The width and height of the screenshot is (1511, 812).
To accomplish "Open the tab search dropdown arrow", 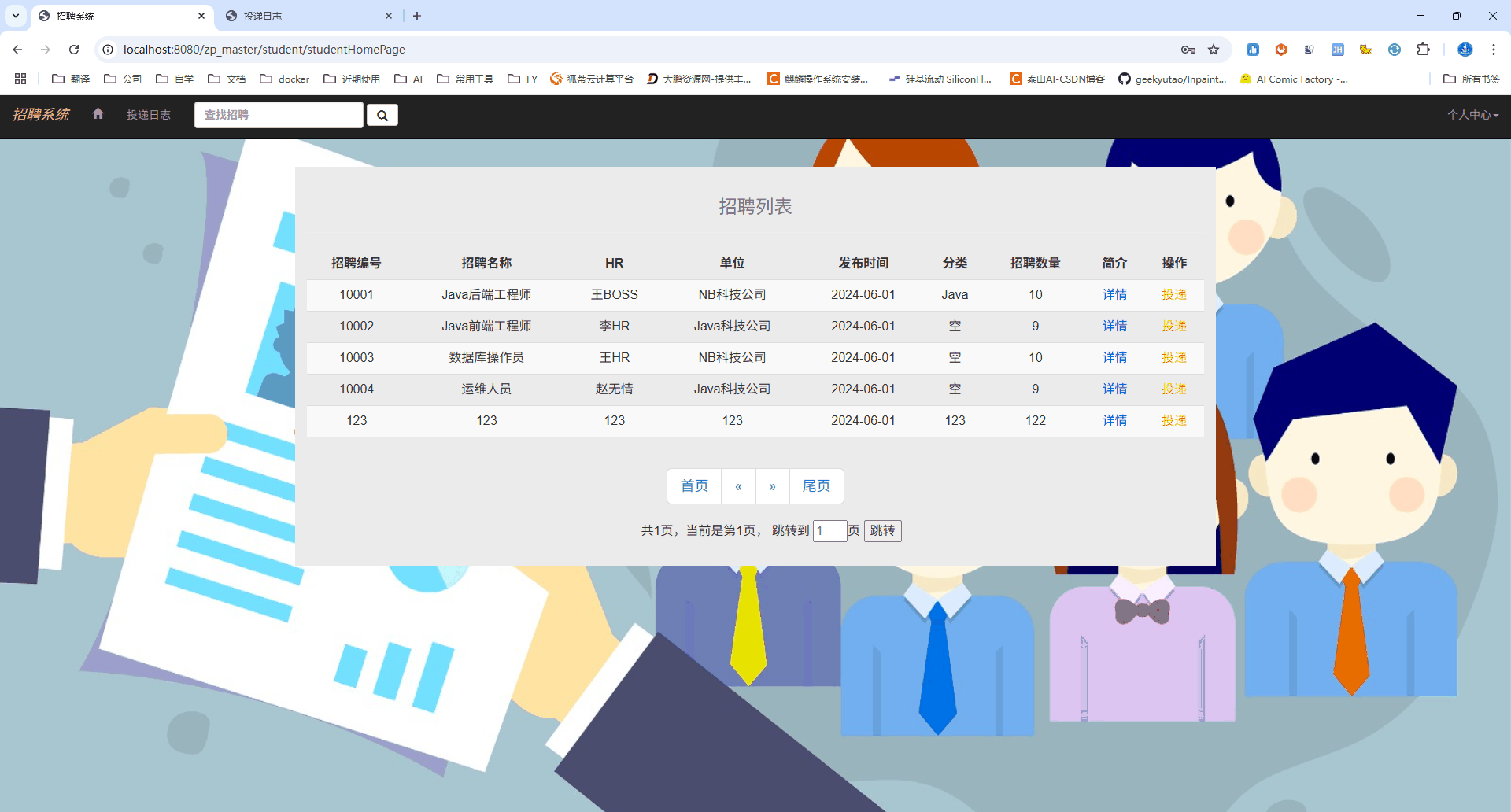I will click(16, 16).
